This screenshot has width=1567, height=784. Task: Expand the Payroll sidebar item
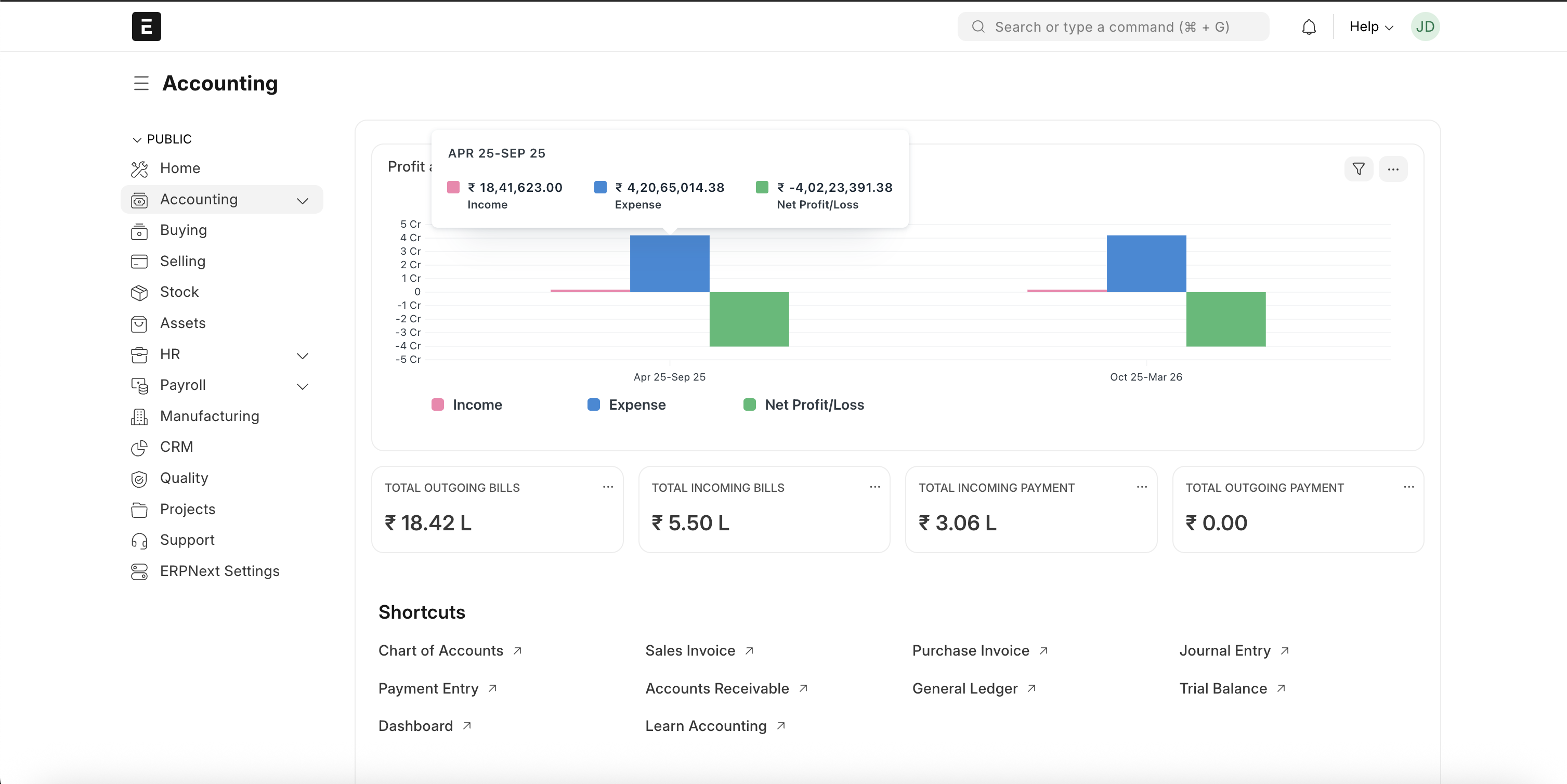coord(303,386)
